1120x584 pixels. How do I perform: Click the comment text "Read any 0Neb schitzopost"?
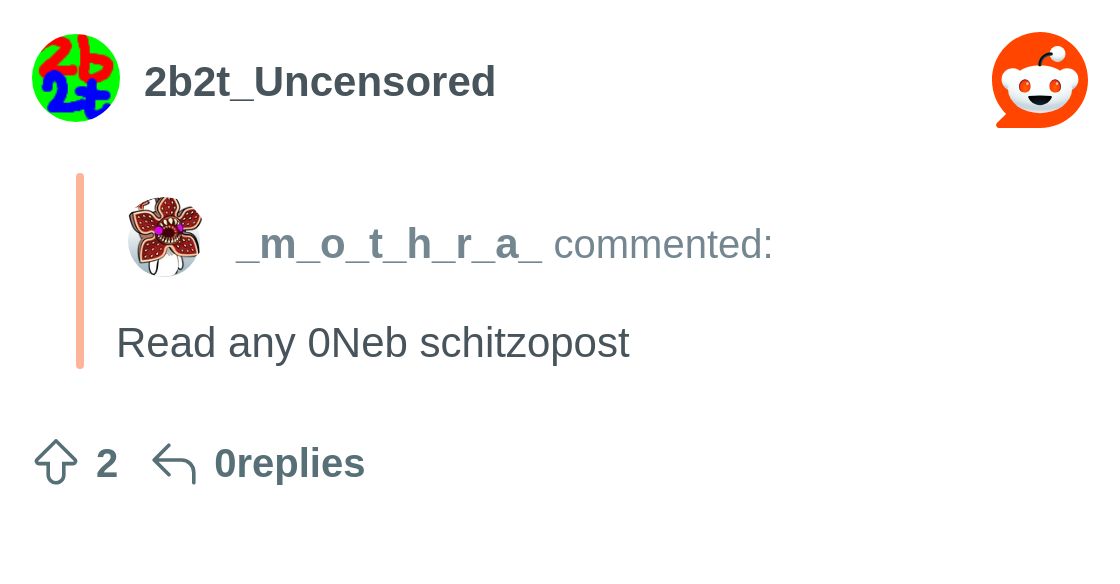(372, 343)
